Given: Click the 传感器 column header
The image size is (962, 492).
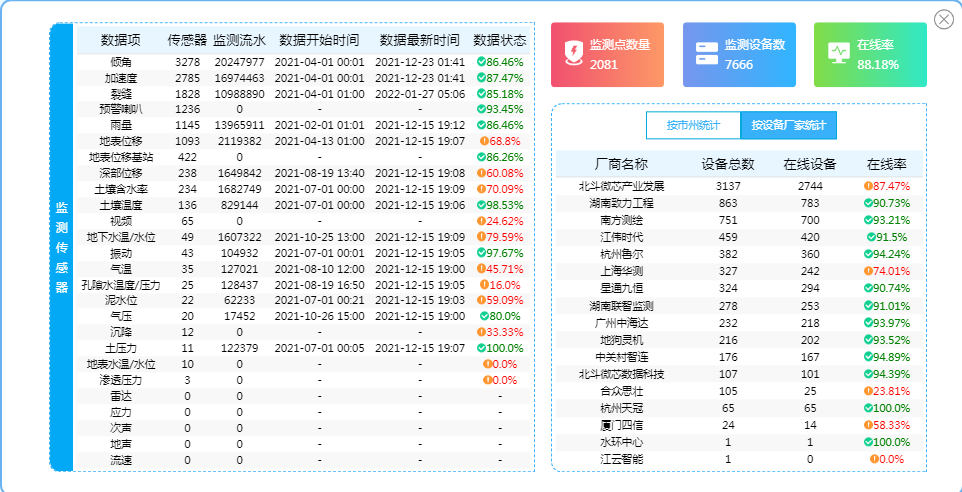Looking at the screenshot, I should (187, 41).
